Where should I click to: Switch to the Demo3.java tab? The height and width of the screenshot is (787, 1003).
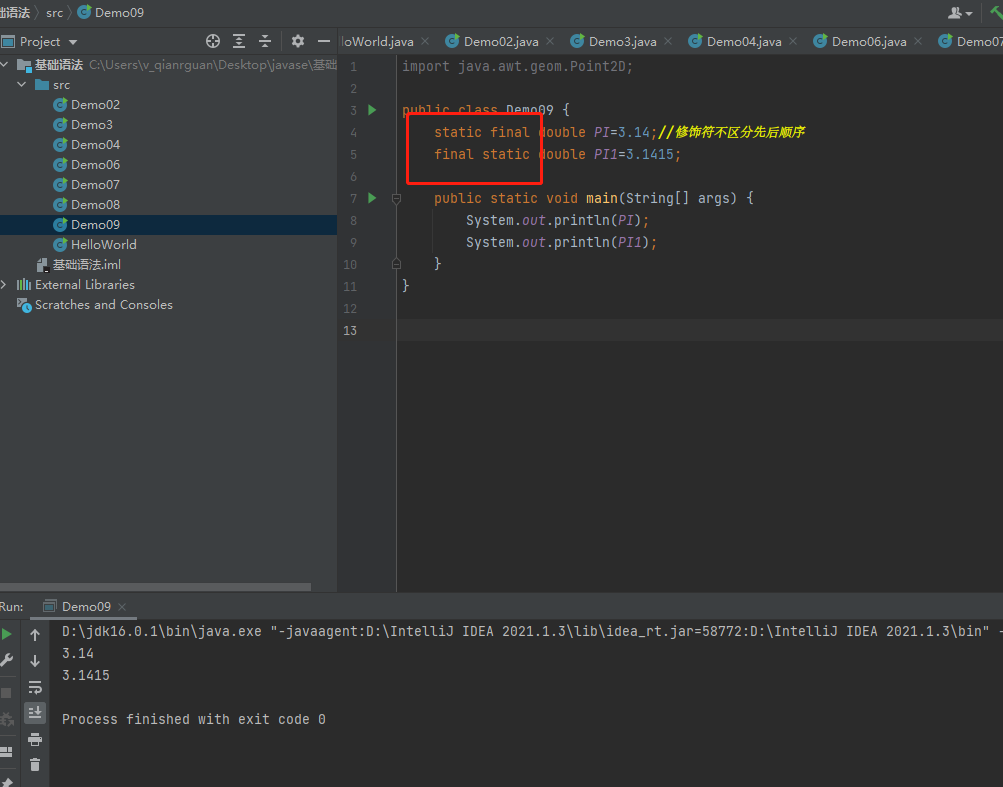622,42
